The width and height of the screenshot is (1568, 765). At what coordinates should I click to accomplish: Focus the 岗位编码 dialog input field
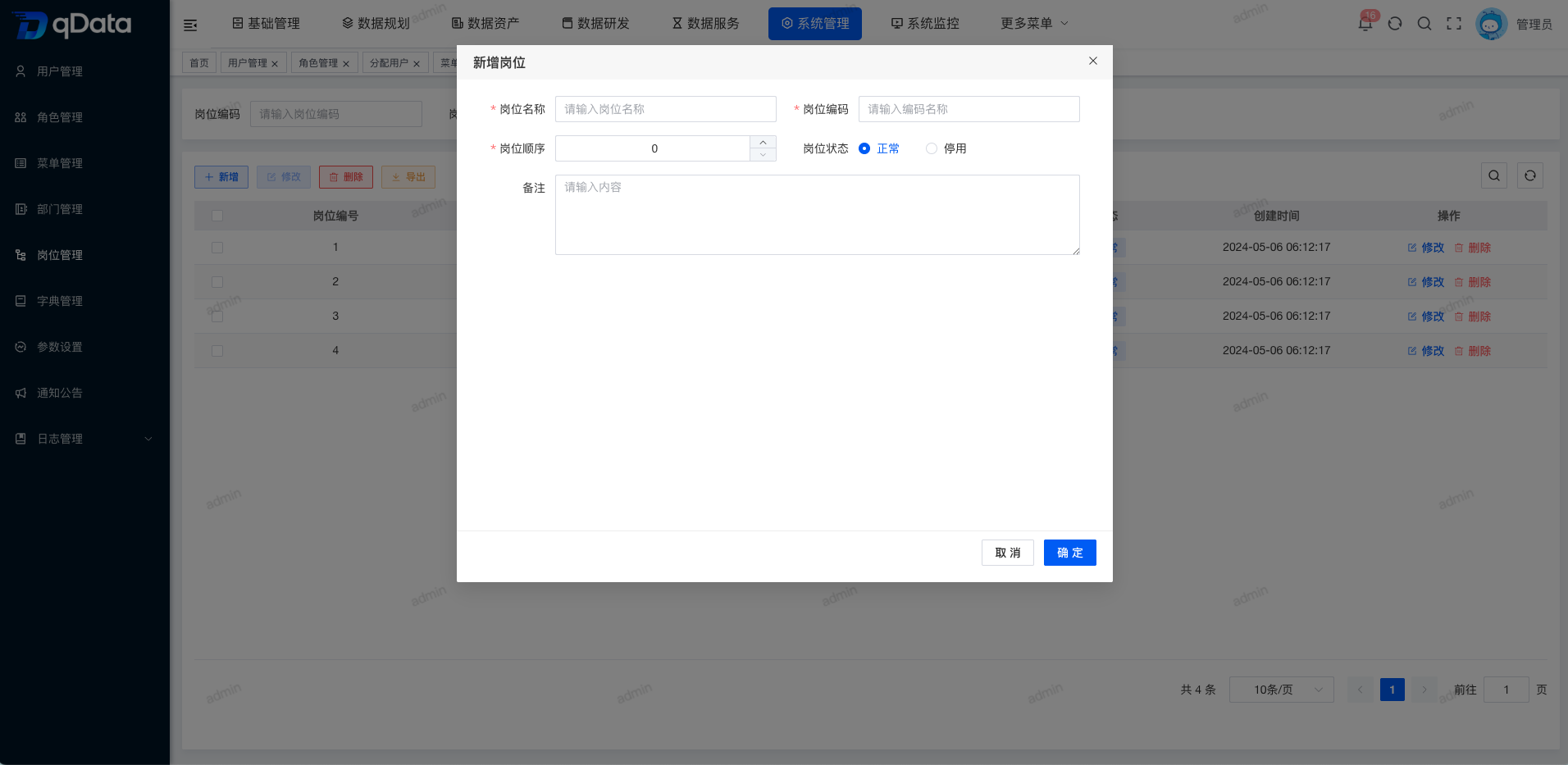point(969,109)
